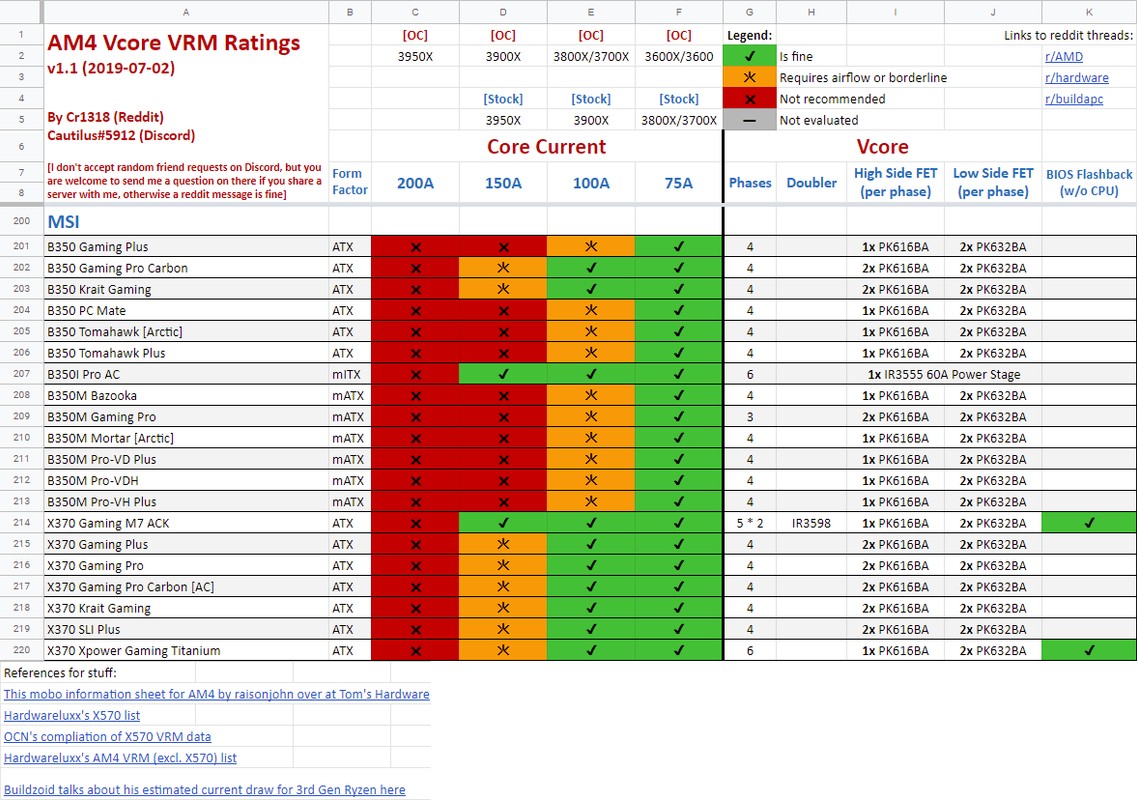Click the 'Form Factor' column header
1137x800 pixels.
(x=350, y=182)
